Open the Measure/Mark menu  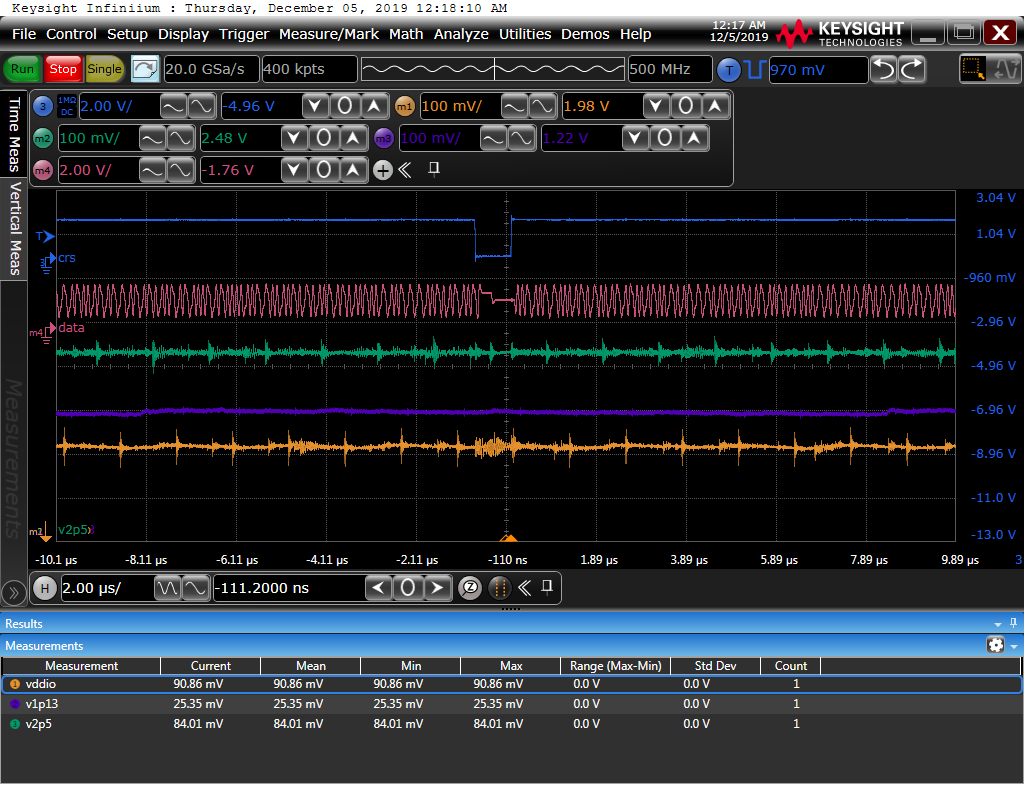pyautogui.click(x=329, y=34)
